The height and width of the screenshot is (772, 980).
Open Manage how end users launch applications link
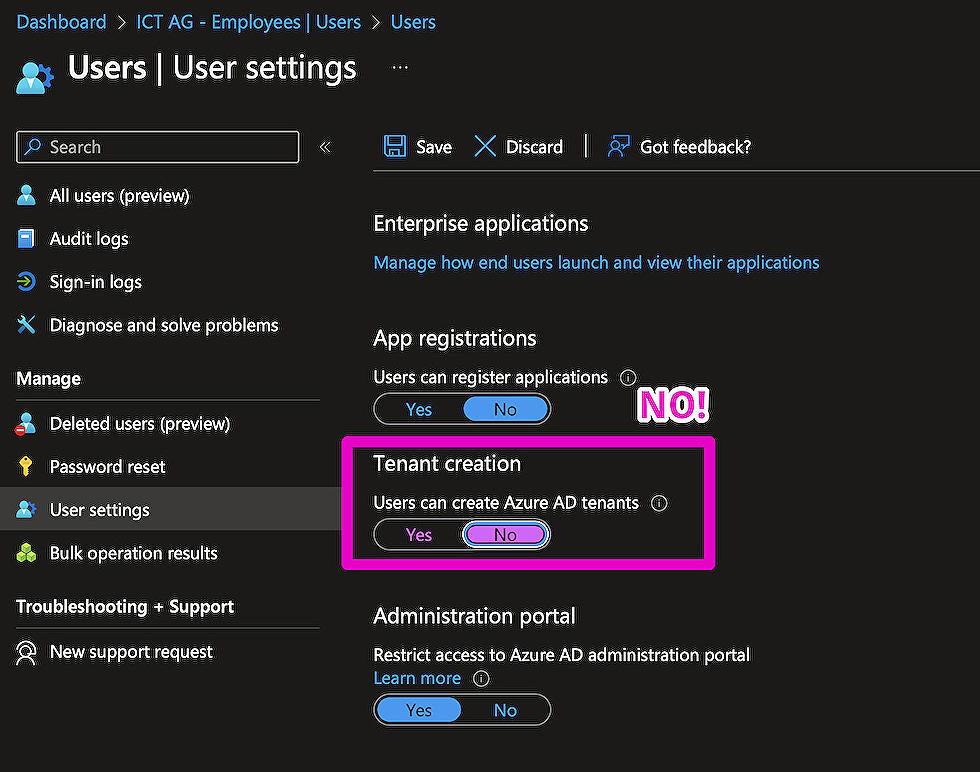tap(596, 263)
